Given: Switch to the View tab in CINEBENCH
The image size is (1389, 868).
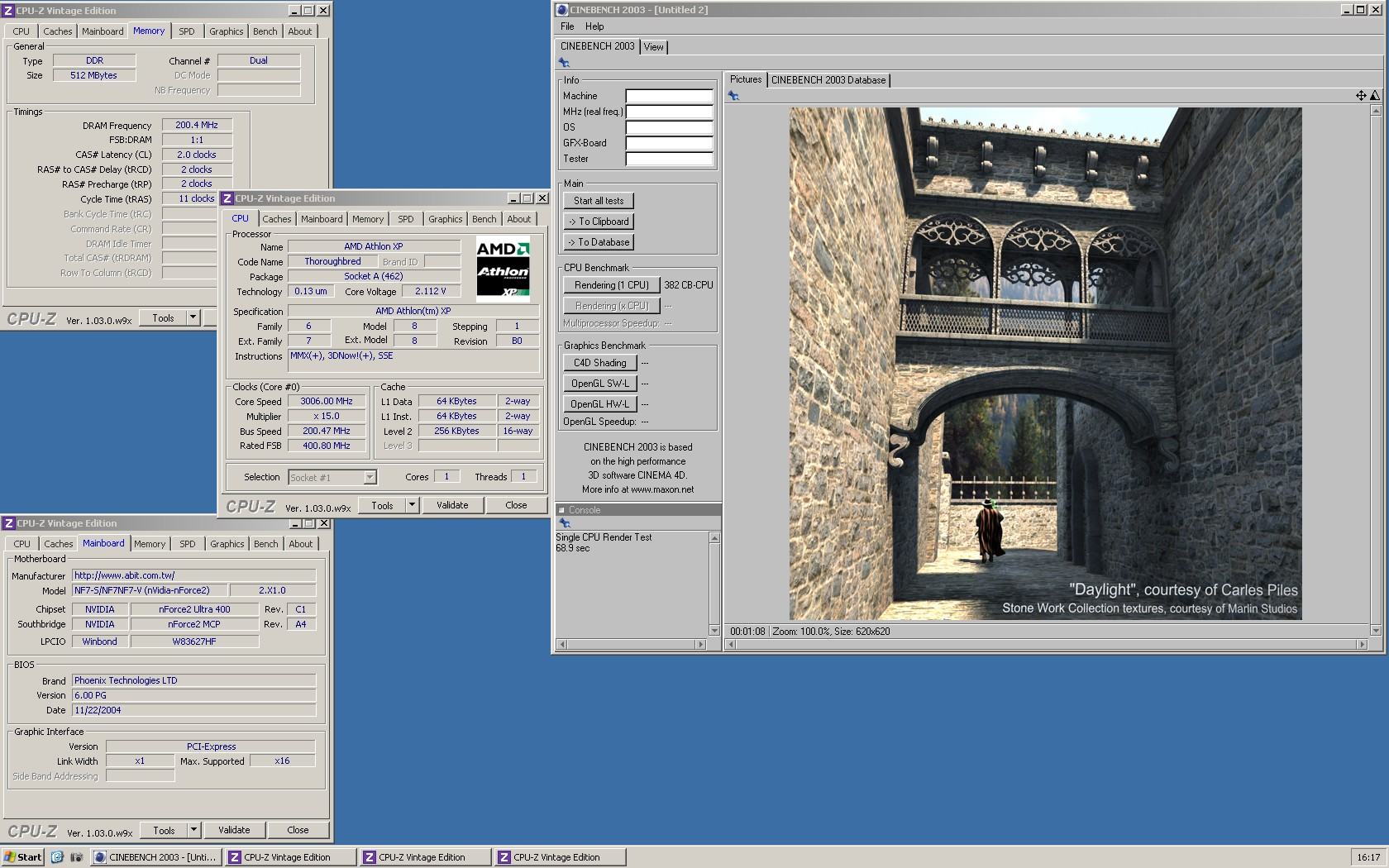Looking at the screenshot, I should 653,47.
